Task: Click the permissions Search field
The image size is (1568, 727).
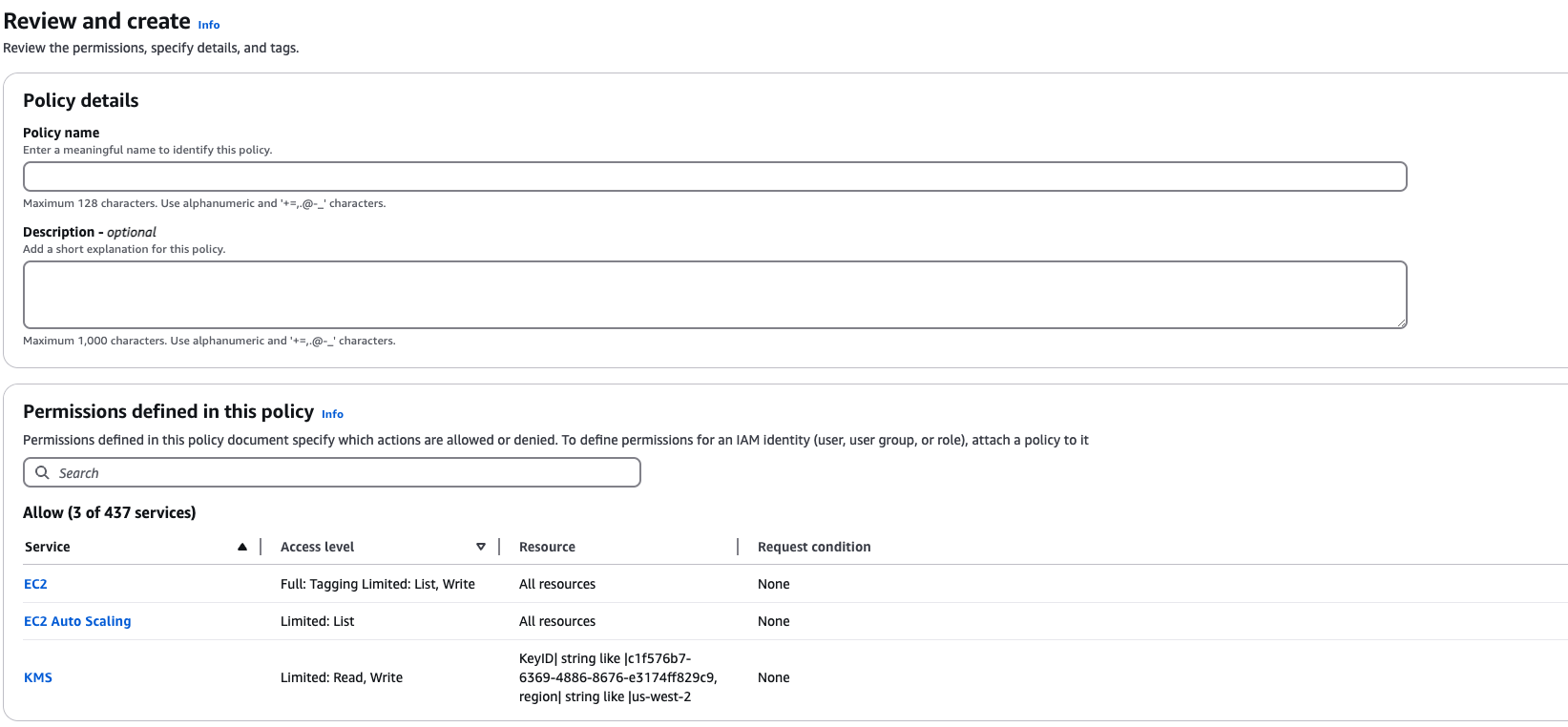Action: pos(344,472)
